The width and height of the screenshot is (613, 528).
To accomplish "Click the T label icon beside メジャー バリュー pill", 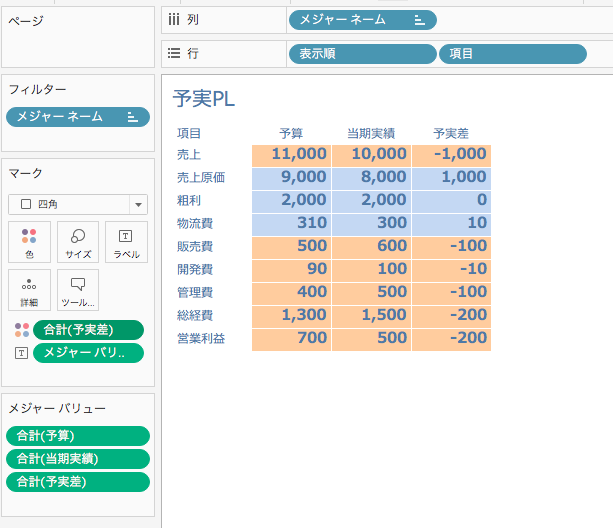I will click(22, 353).
